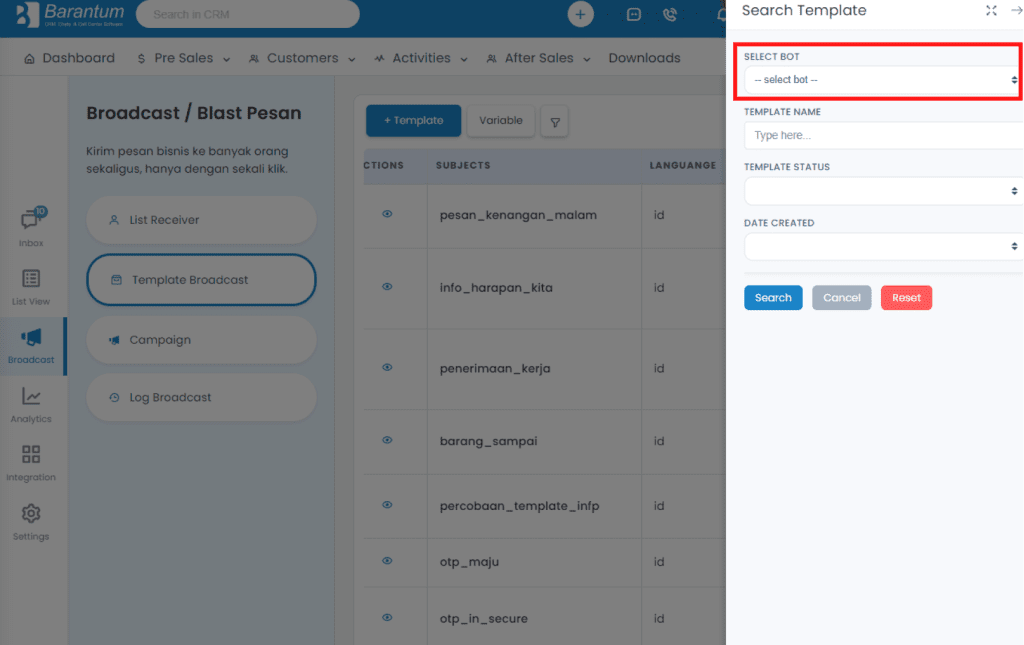
Task: Click the Template Name input field
Action: pyautogui.click(x=881, y=135)
